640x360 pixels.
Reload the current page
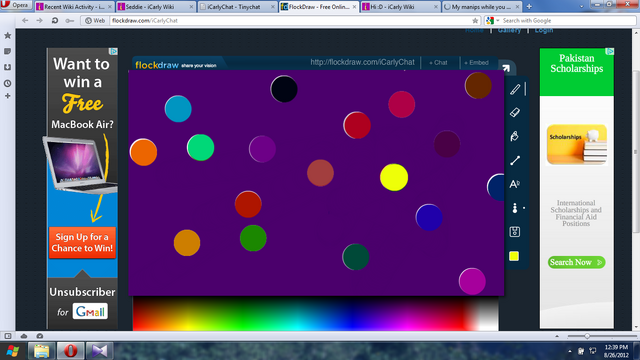[x=55, y=20]
